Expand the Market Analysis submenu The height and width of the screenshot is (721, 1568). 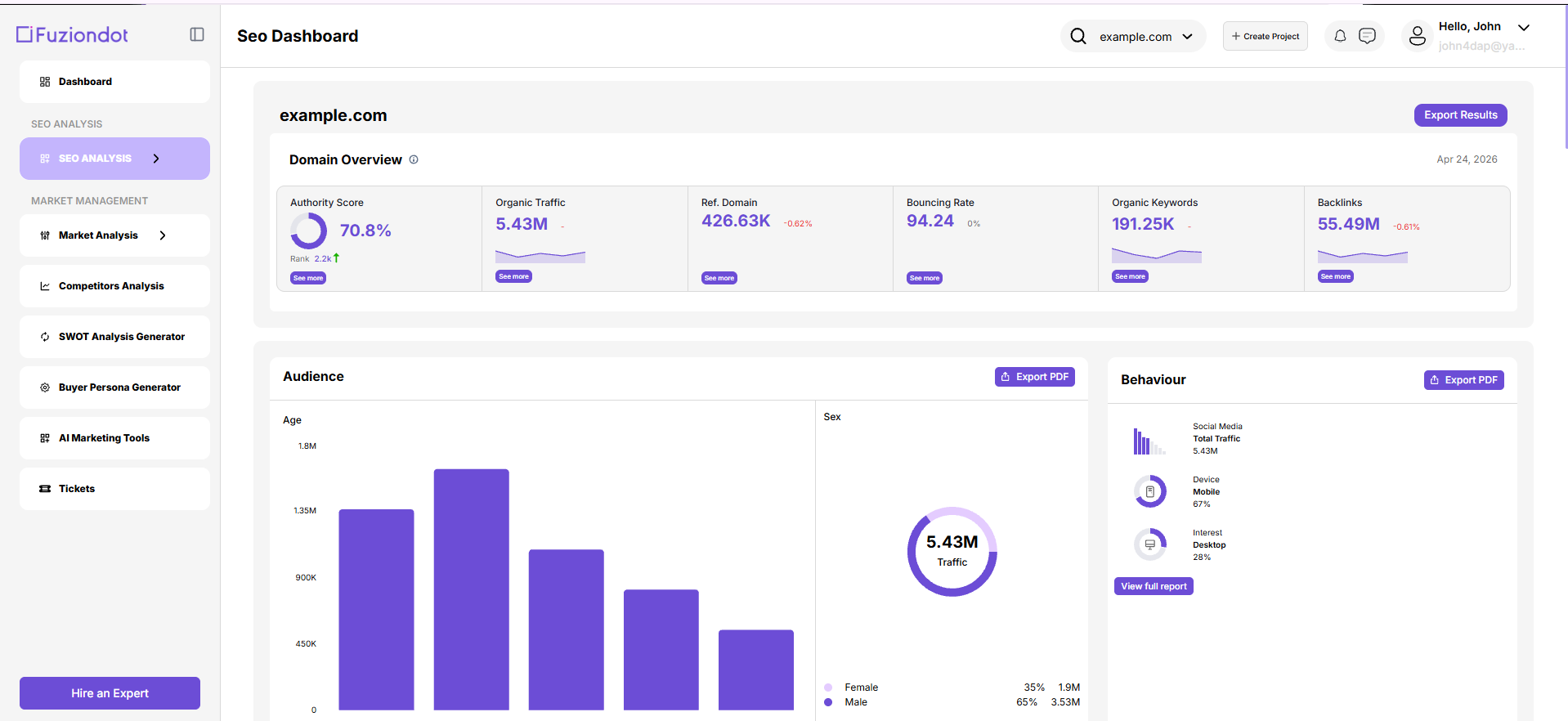(163, 235)
